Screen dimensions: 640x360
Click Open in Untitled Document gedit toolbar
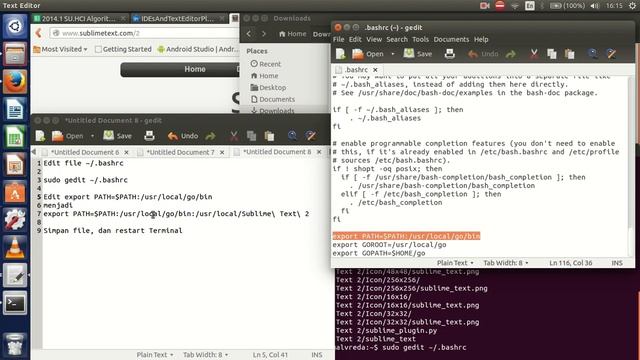(x=68, y=136)
